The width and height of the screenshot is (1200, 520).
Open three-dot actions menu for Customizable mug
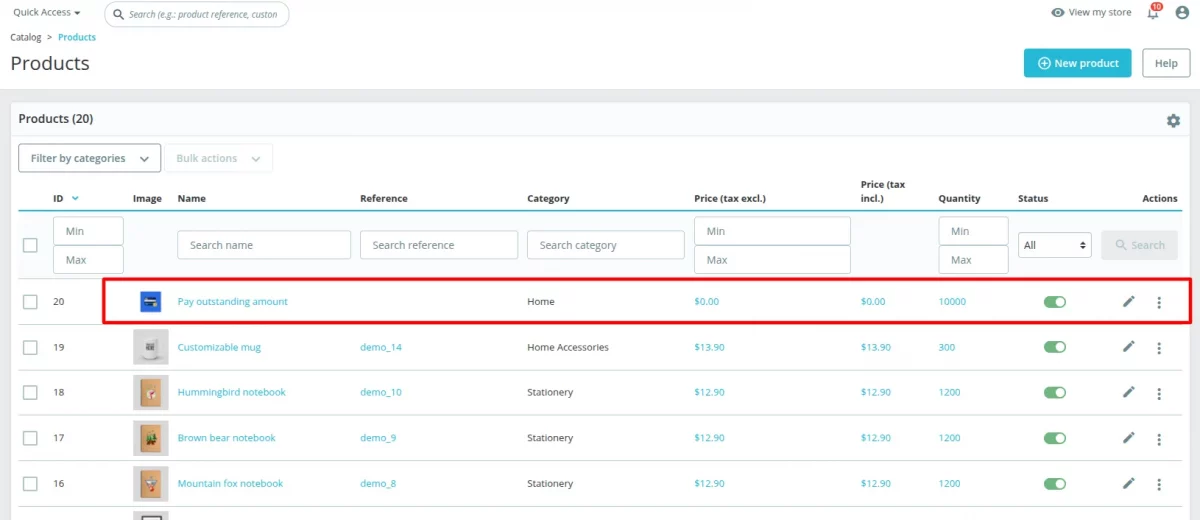[1159, 348]
